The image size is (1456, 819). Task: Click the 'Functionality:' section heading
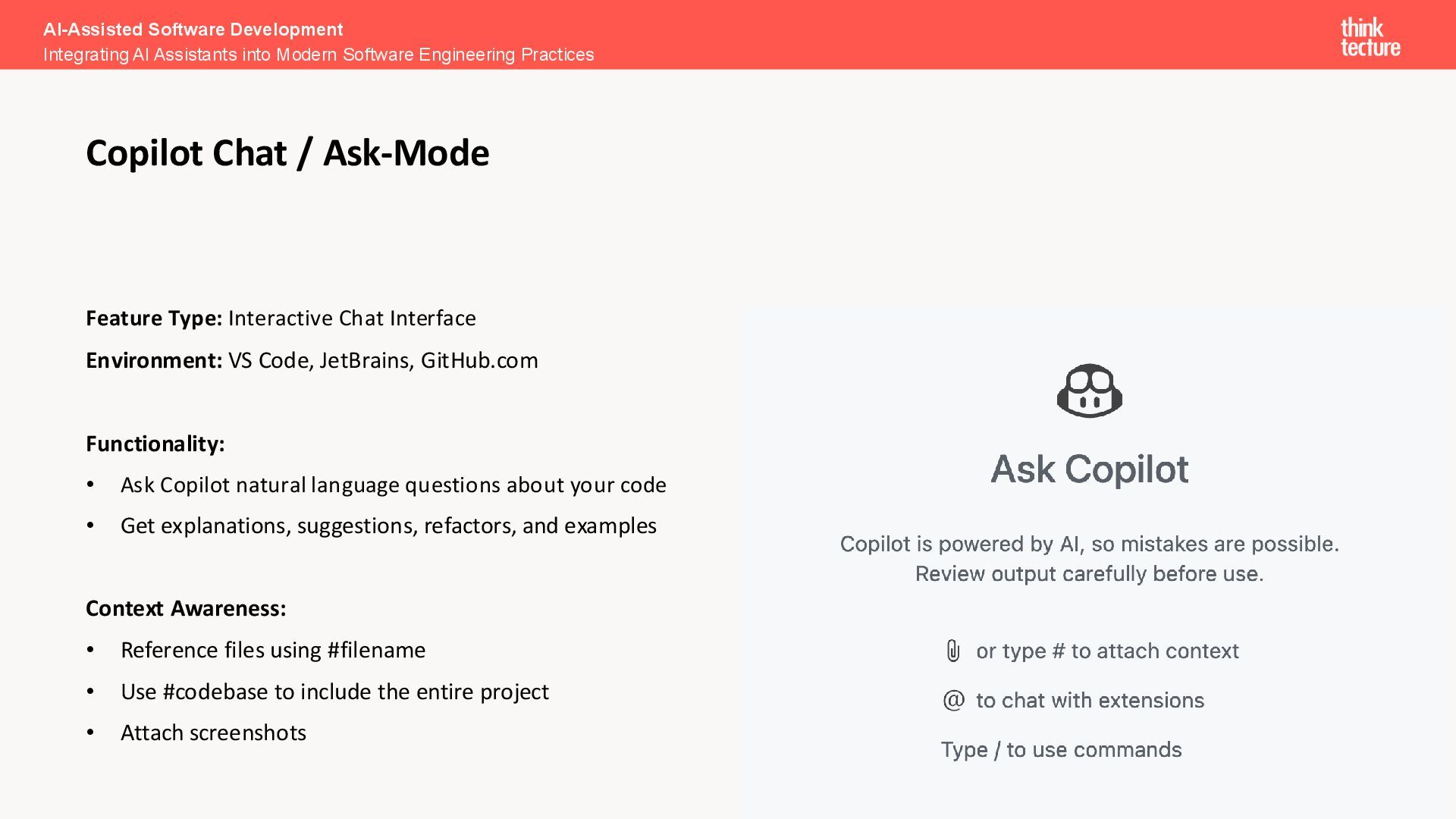(x=155, y=444)
